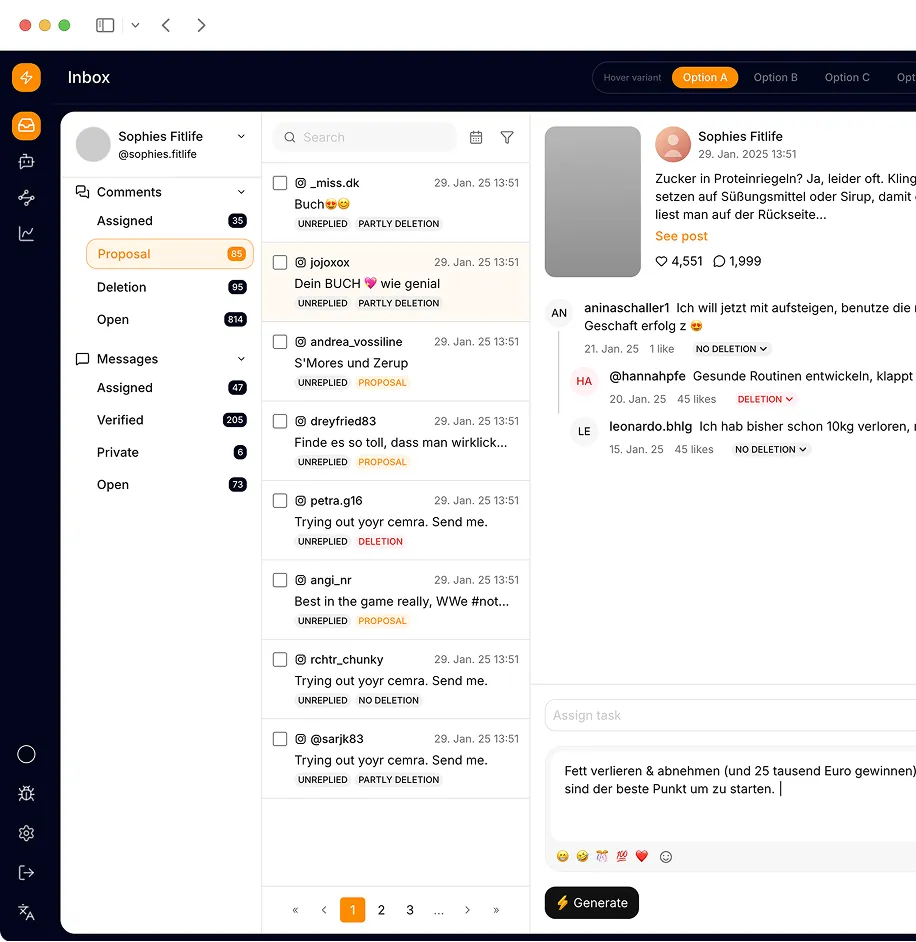The image size is (916, 942).
Task: Toggle the browser sidebar panel icon
Action: (x=105, y=25)
